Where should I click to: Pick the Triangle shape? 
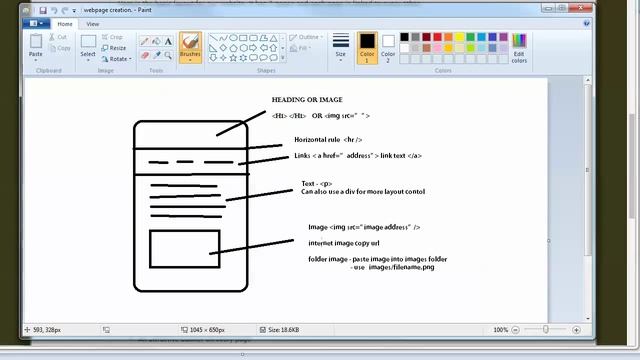[273, 38]
